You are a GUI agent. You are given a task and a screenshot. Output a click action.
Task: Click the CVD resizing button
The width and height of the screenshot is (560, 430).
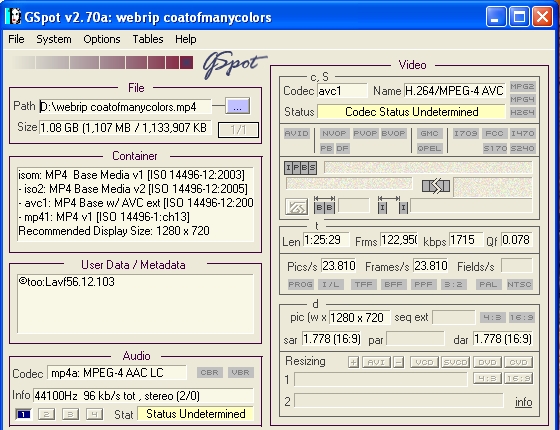pyautogui.click(x=519, y=362)
